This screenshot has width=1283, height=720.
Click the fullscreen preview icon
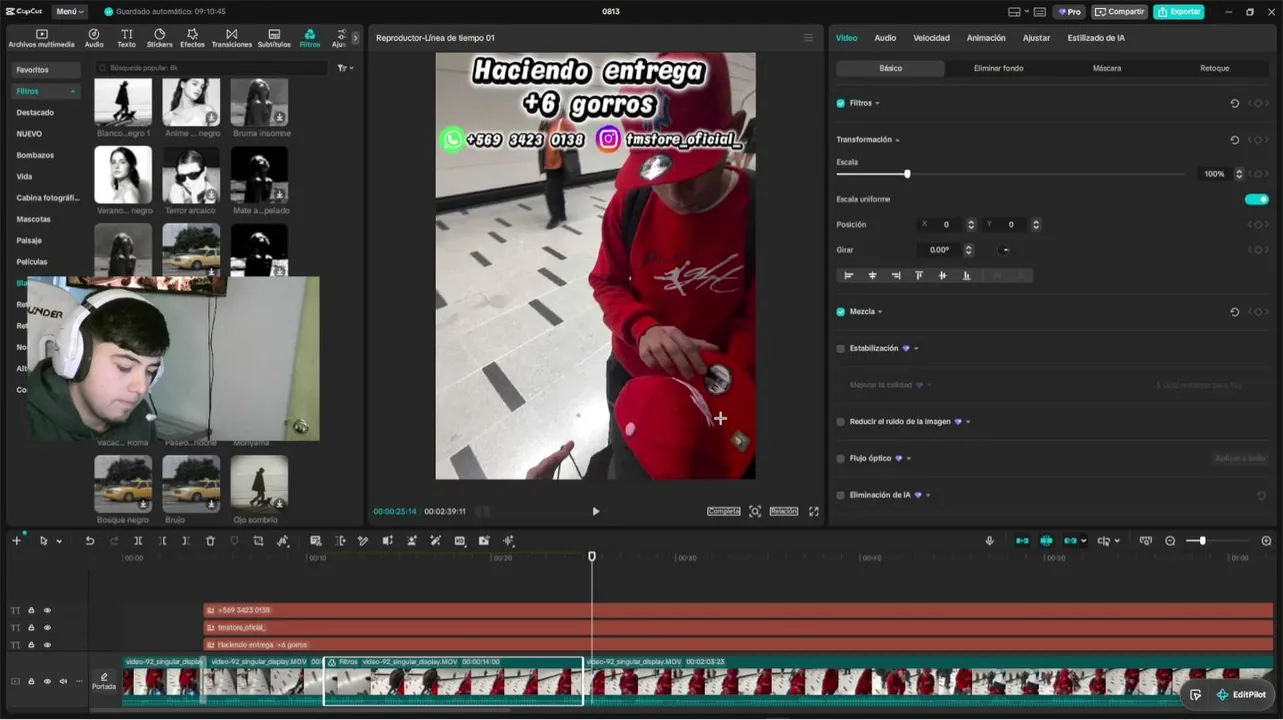(x=814, y=511)
